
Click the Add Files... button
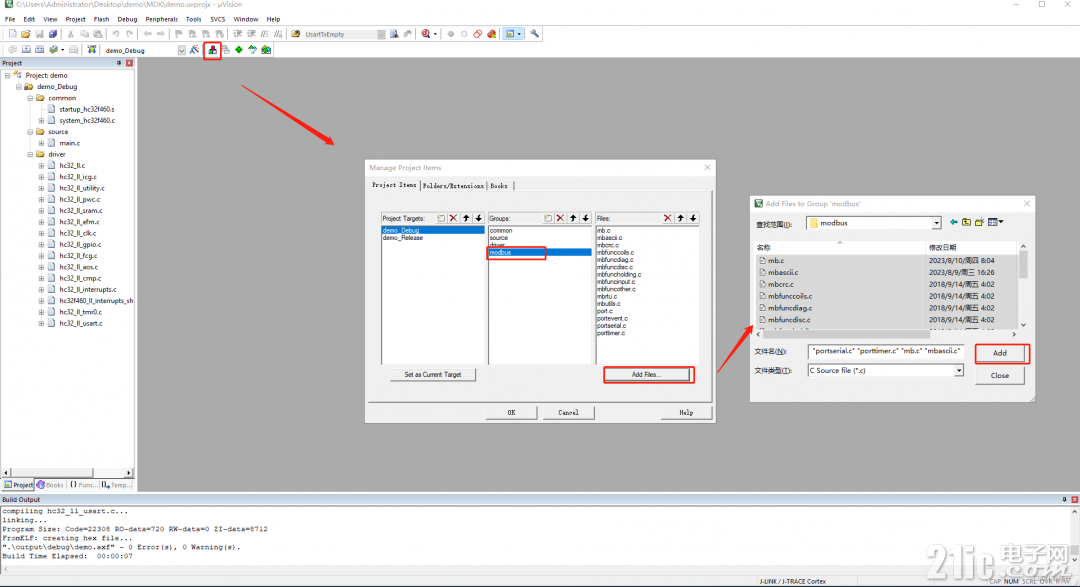[646, 375]
